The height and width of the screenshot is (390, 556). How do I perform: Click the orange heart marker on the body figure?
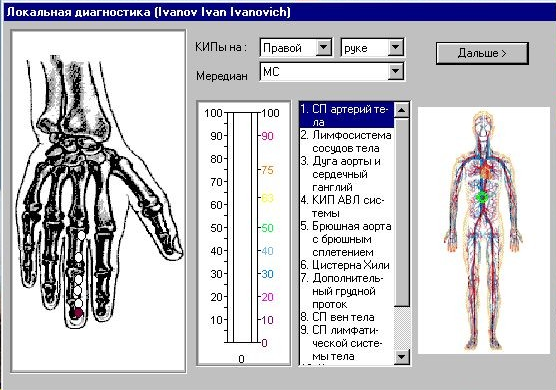click(x=485, y=173)
